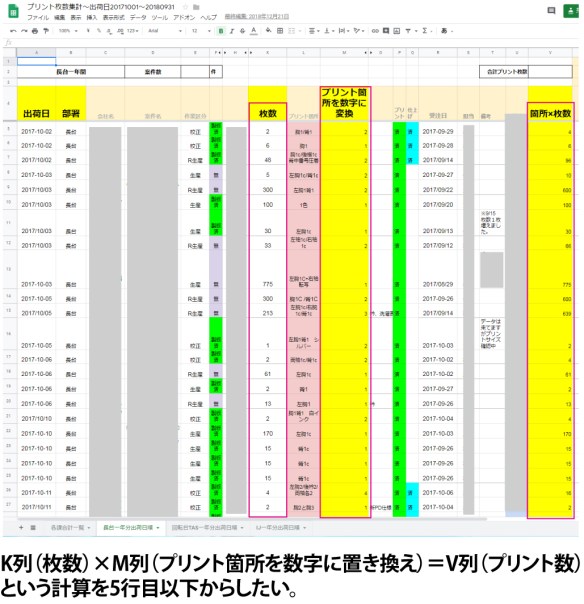Print the spreadsheet
Viewport: 584px width, 604px height.
(35, 31)
